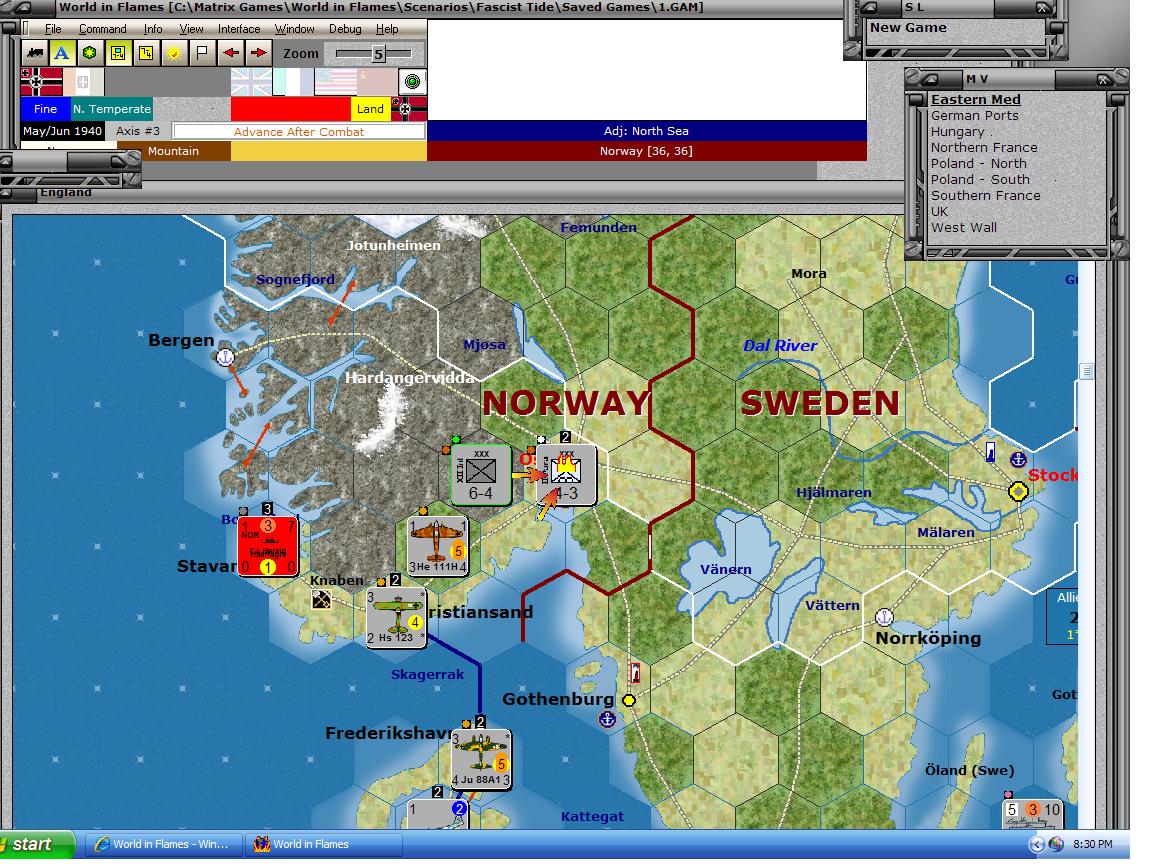Select Poland - North in M V list

pos(979,163)
